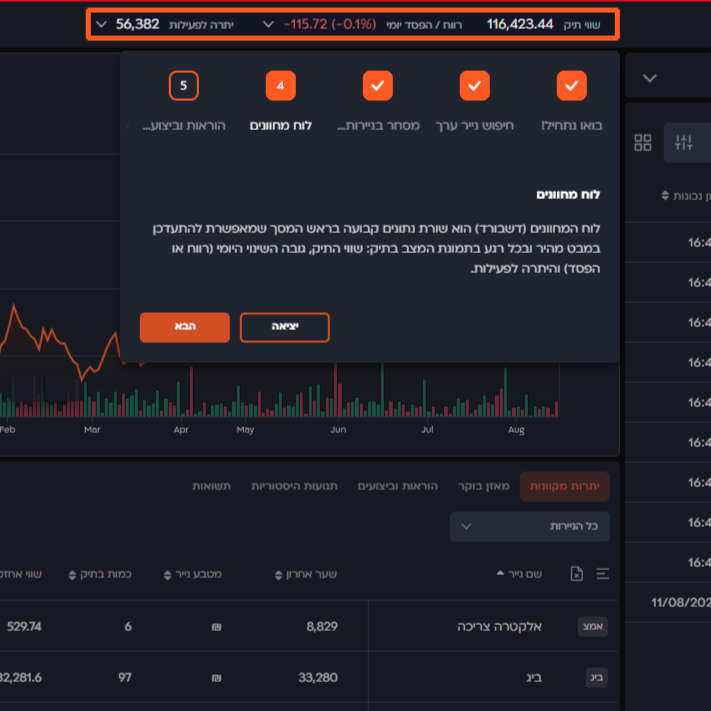Open the כל הניירות dropdown filter
711x711 pixels.
point(529,526)
